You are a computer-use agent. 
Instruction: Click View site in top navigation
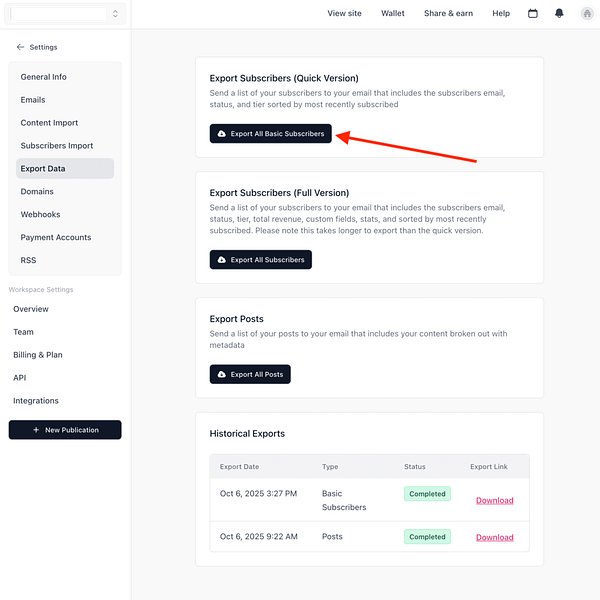344,14
